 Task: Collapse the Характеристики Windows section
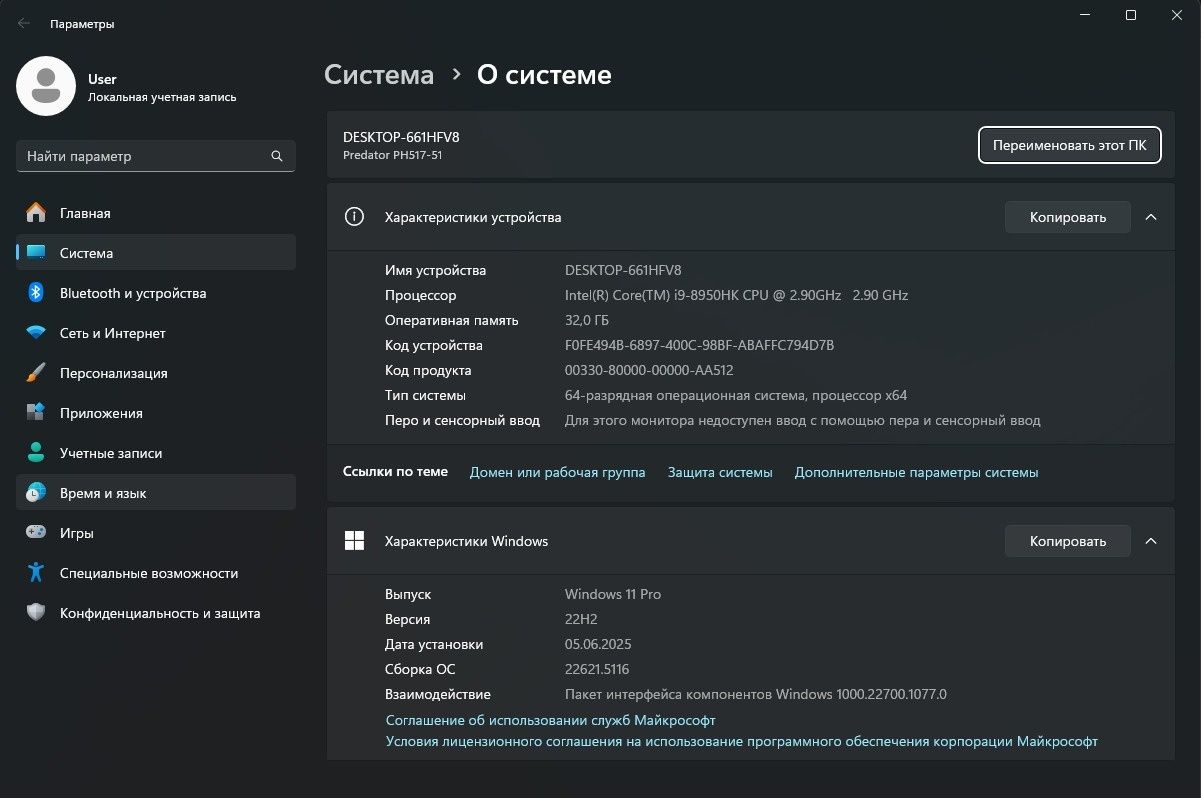tap(1151, 541)
